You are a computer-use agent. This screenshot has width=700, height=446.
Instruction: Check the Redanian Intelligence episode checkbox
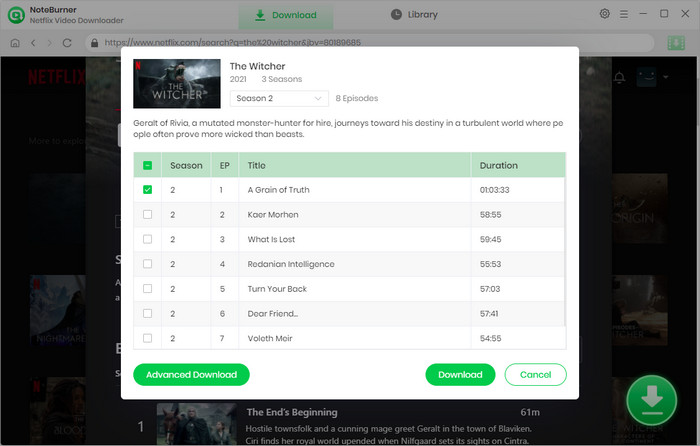pos(147,264)
